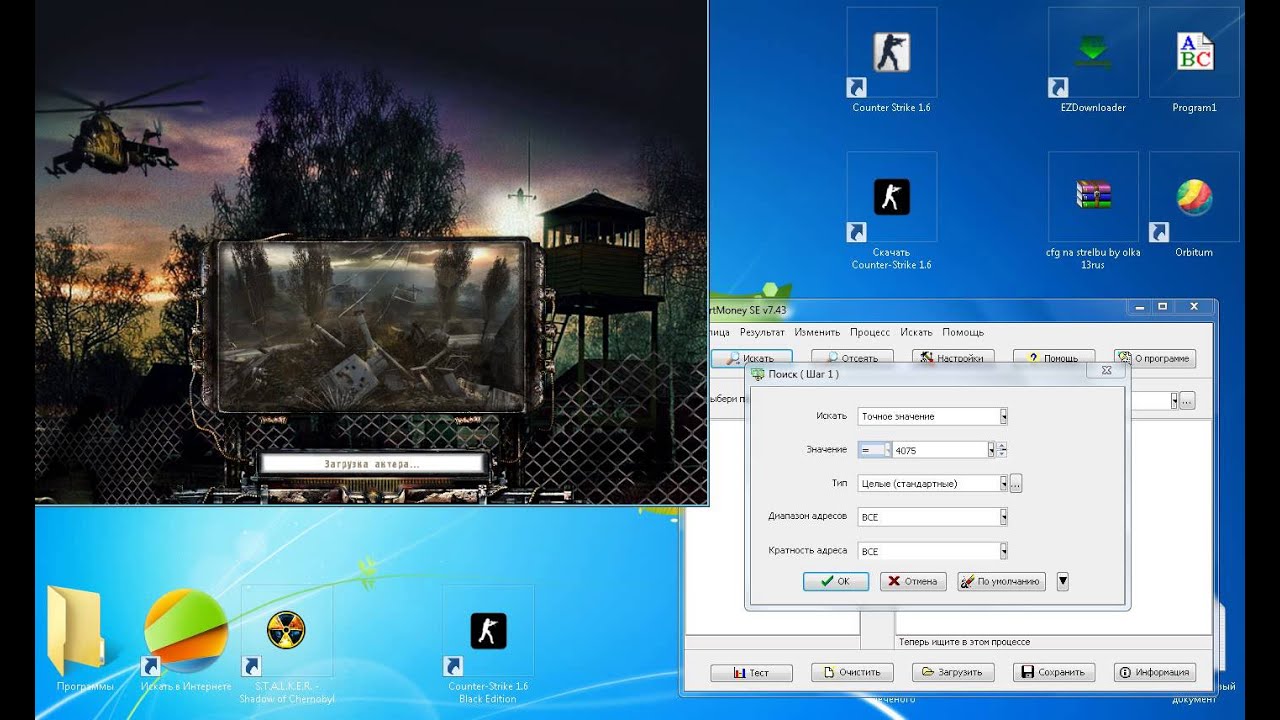Click the Очистить button in ArtMoney
The width and height of the screenshot is (1280, 720).
pyautogui.click(x=852, y=673)
